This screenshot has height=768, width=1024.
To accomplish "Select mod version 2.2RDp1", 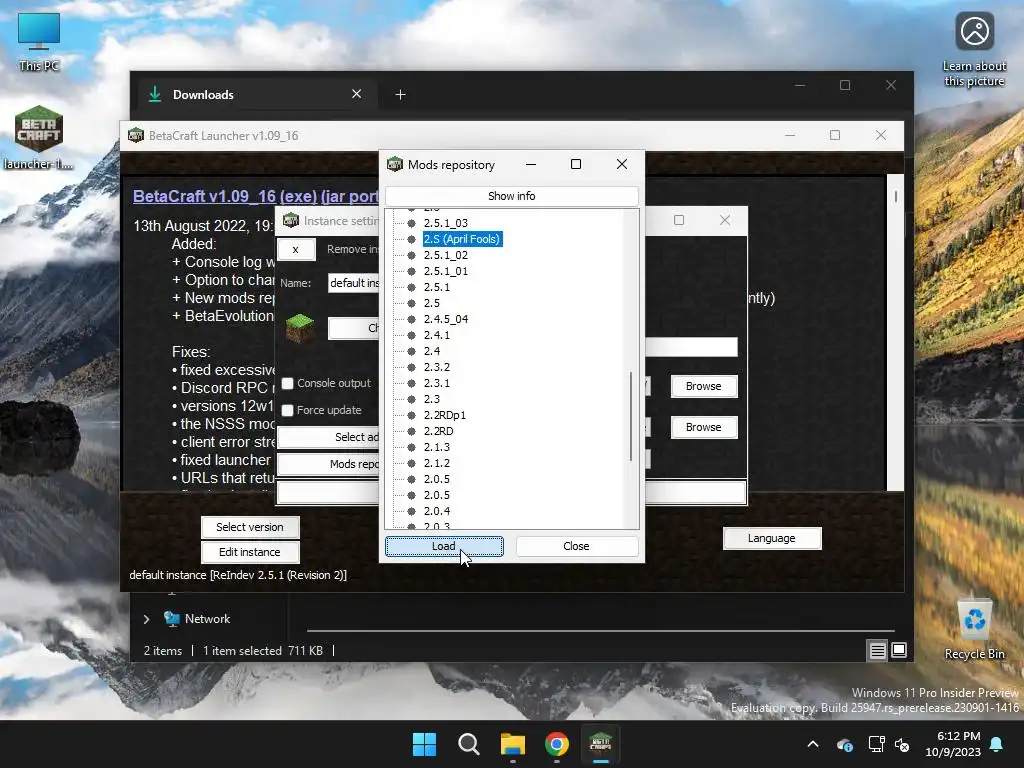I will pos(444,415).
